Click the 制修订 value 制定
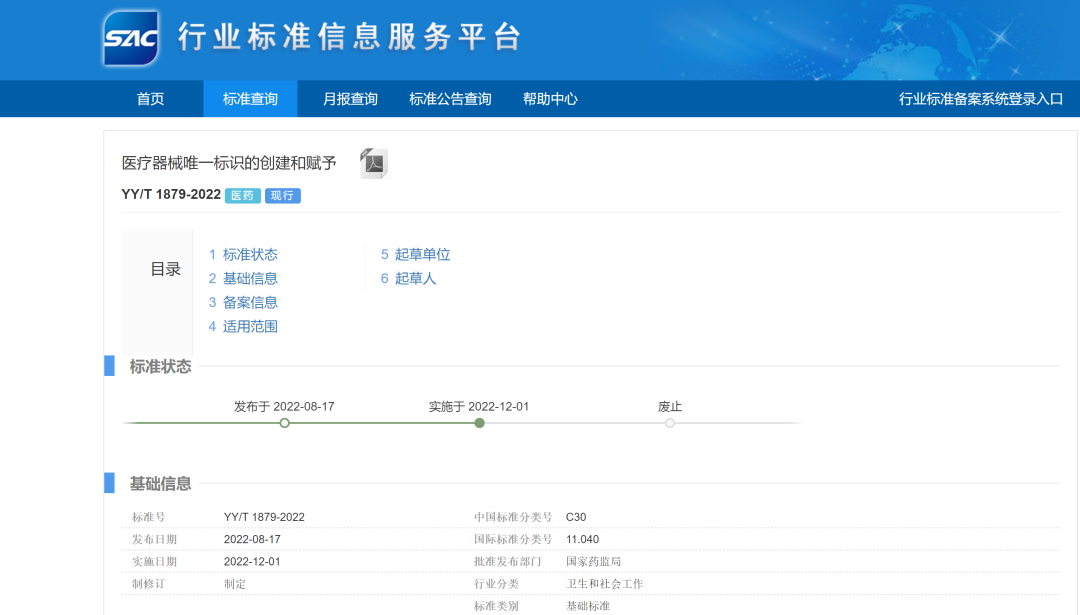The image size is (1080, 615). point(235,584)
